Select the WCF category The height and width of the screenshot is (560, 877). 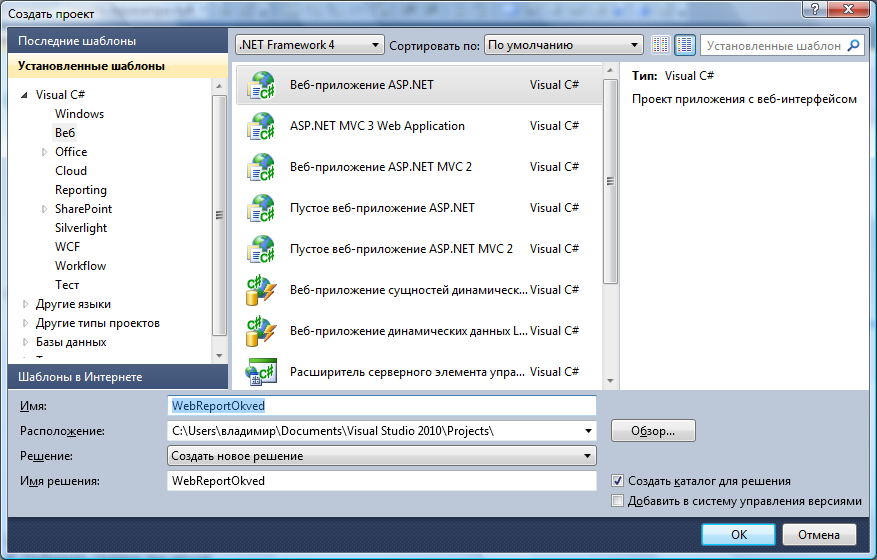tap(68, 247)
